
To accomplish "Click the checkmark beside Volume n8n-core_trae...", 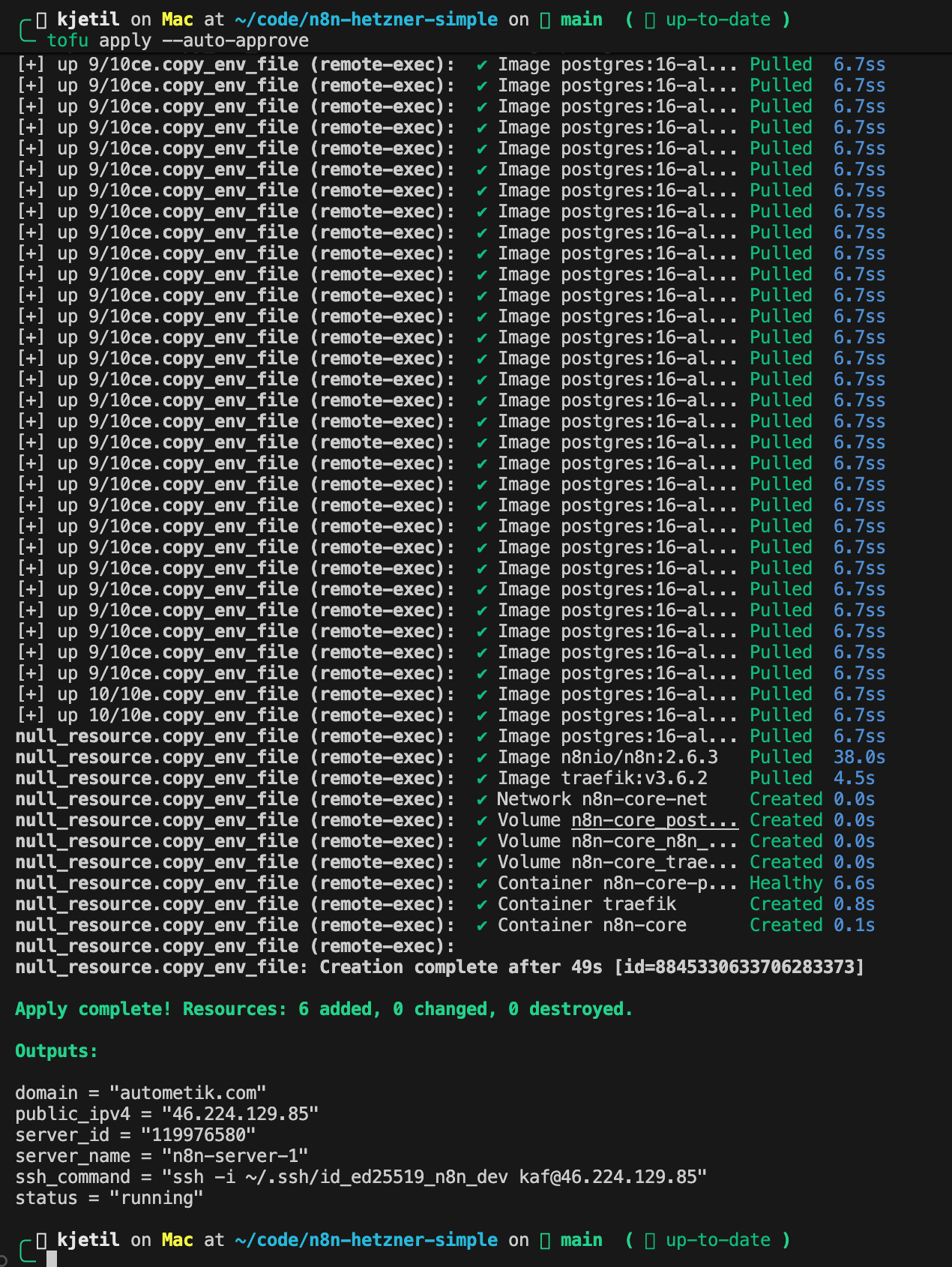I will click(x=481, y=863).
